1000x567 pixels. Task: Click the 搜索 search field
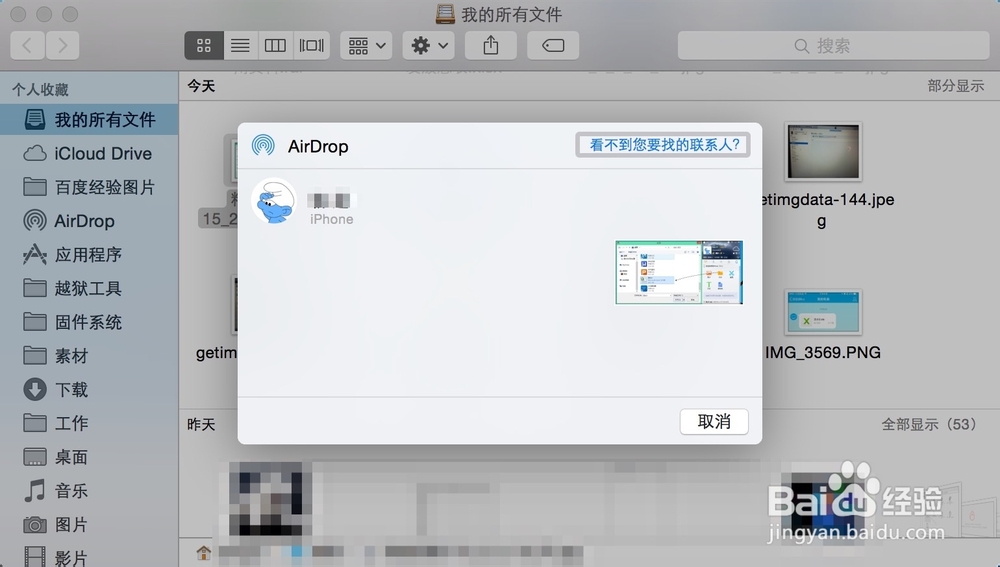(x=833, y=45)
